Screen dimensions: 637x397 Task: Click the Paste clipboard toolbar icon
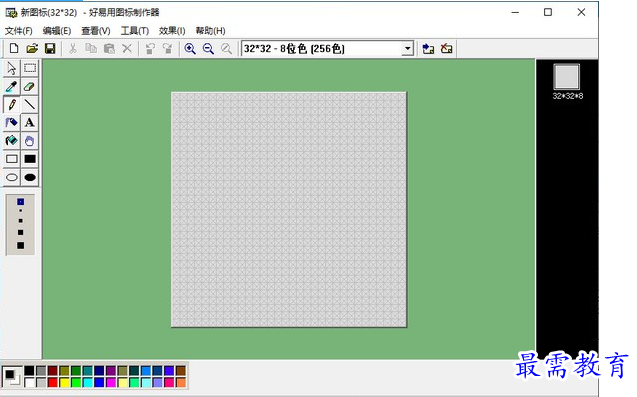pyautogui.click(x=109, y=49)
